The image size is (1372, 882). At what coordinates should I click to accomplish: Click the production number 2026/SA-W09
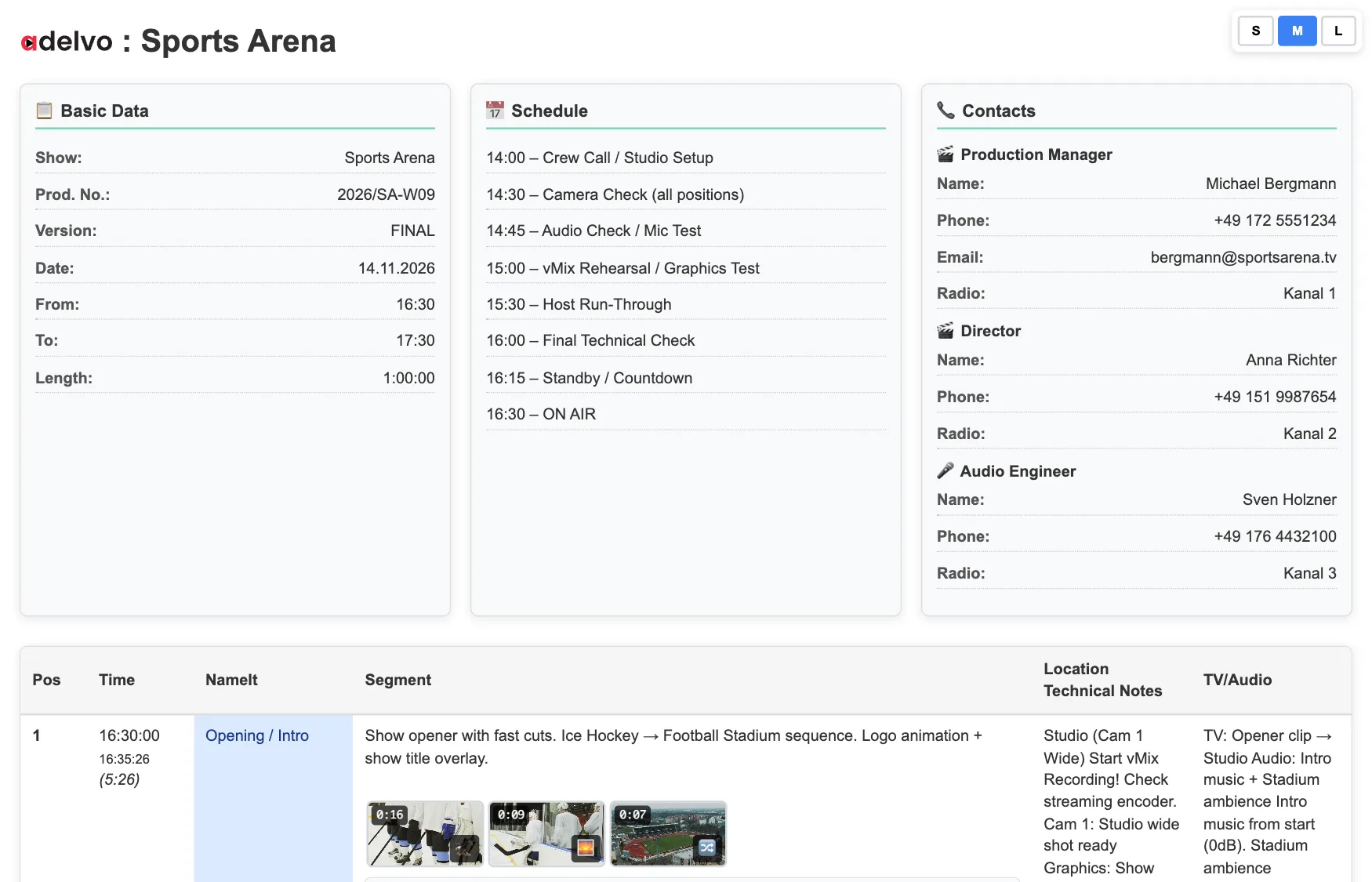click(386, 194)
